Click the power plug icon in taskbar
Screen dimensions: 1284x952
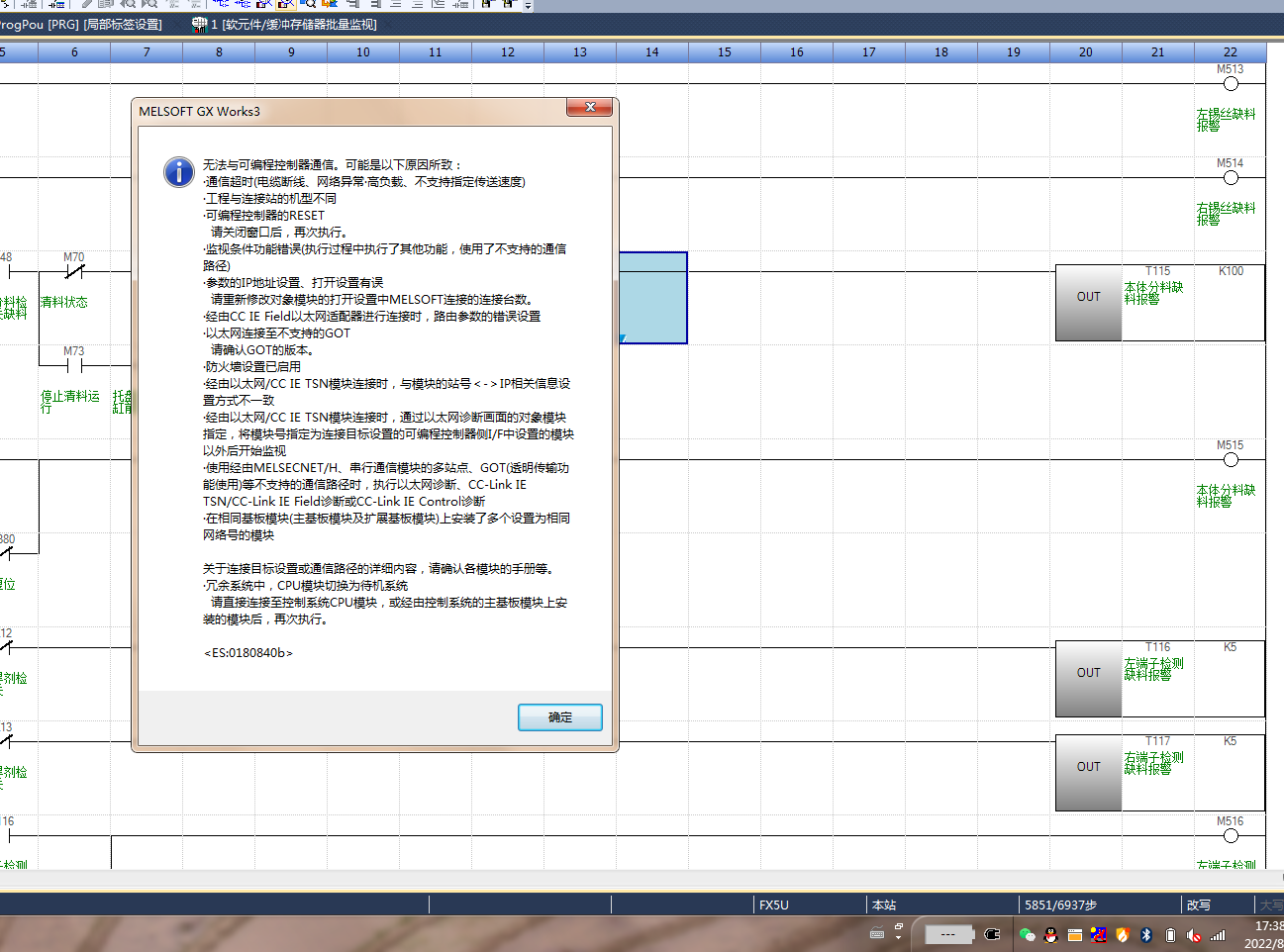[992, 934]
